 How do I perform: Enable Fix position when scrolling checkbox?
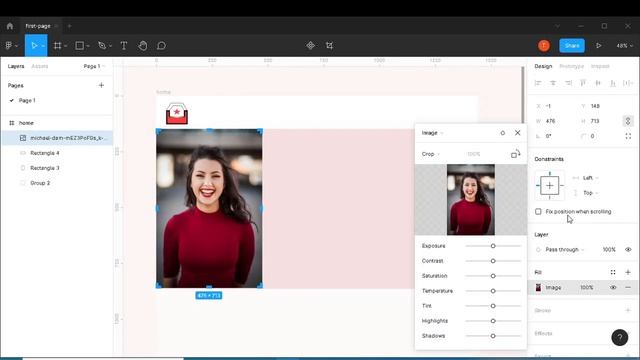tap(538, 211)
